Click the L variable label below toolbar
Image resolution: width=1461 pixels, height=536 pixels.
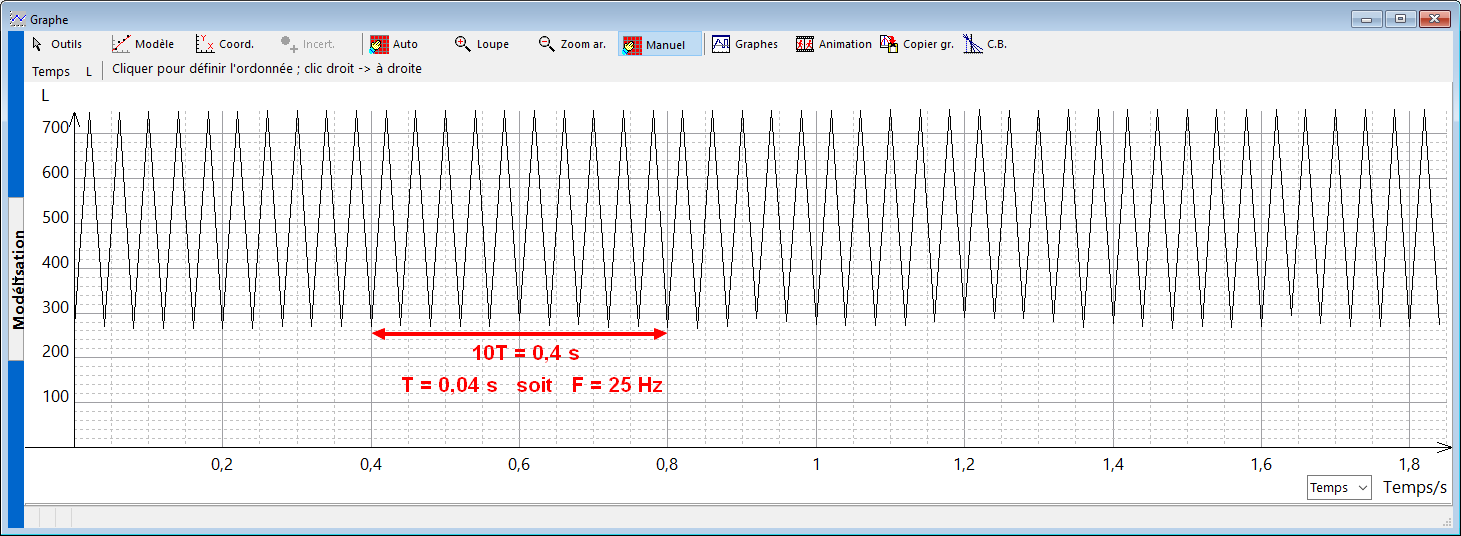[88, 71]
